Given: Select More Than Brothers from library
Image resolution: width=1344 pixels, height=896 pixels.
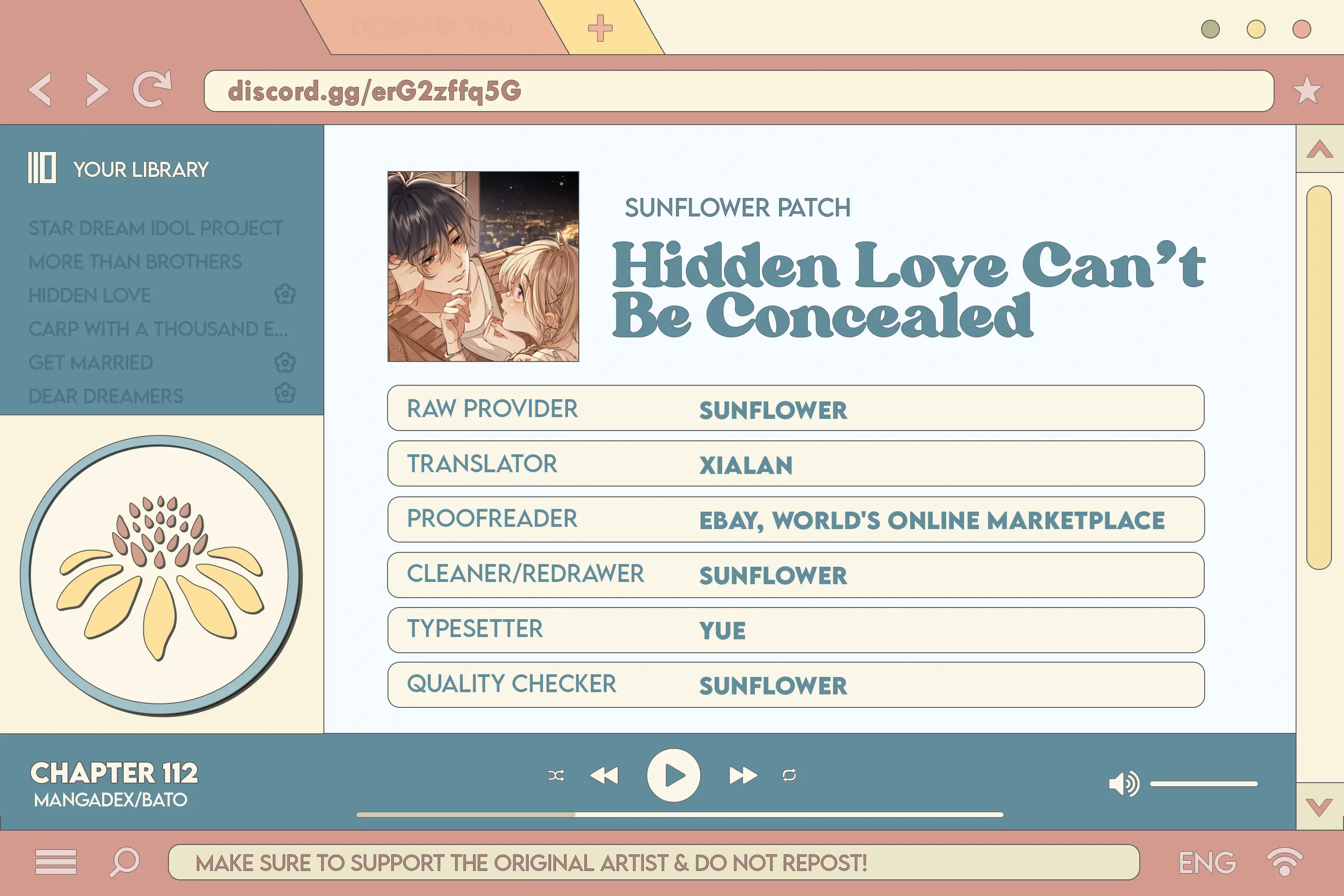Looking at the screenshot, I should pos(135,261).
